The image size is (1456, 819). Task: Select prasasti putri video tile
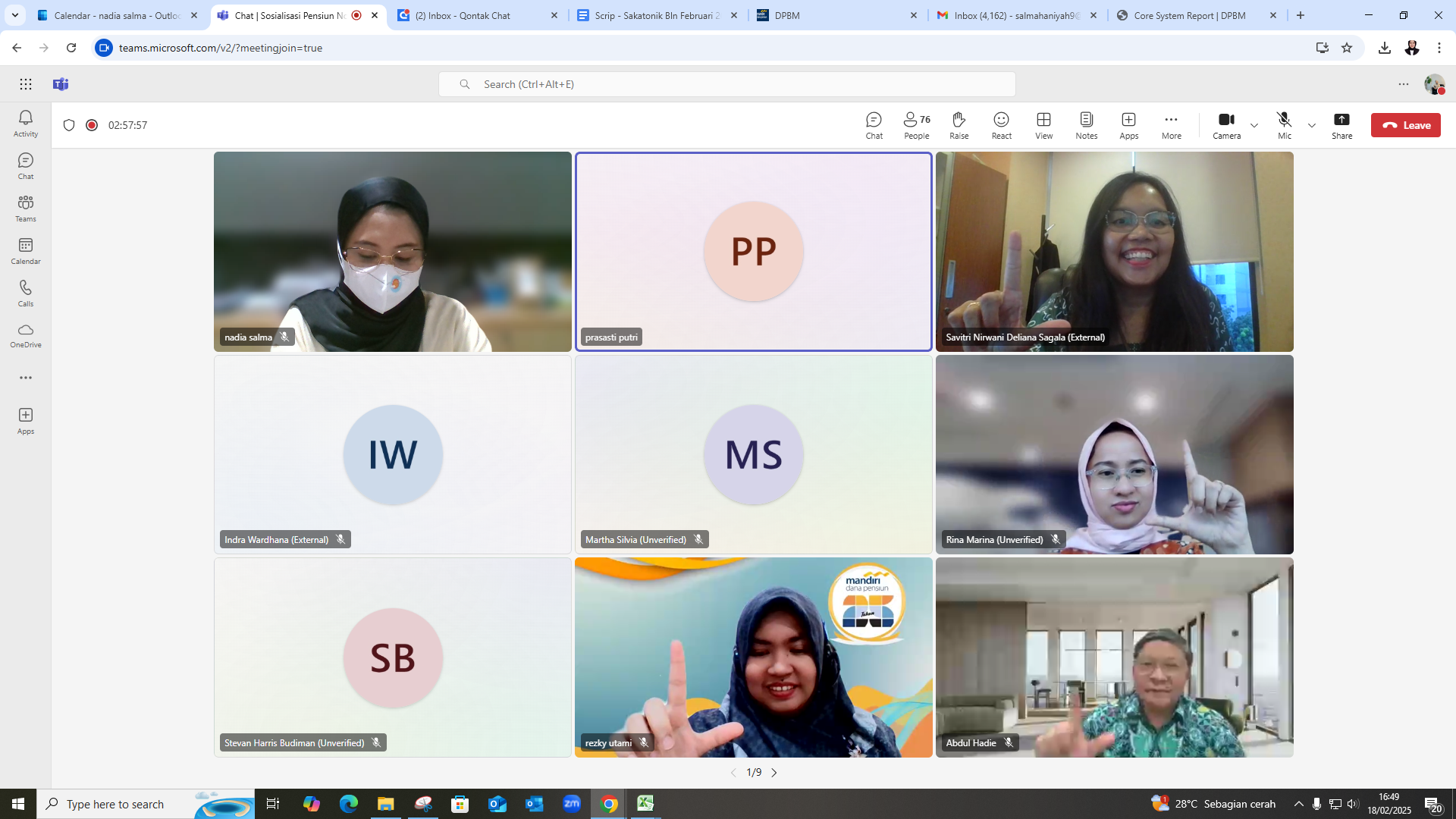tap(754, 252)
